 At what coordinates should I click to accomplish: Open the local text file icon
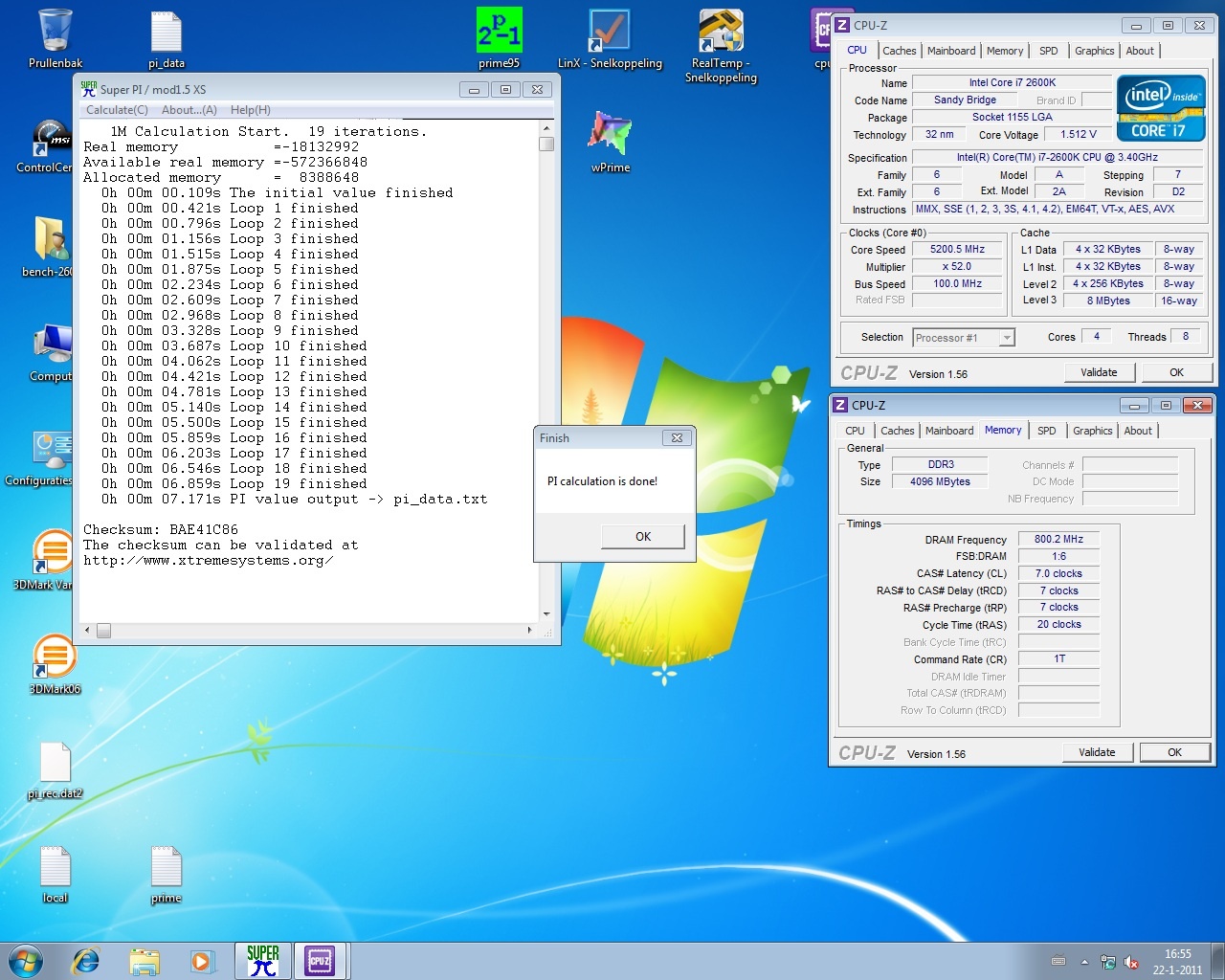point(56,873)
